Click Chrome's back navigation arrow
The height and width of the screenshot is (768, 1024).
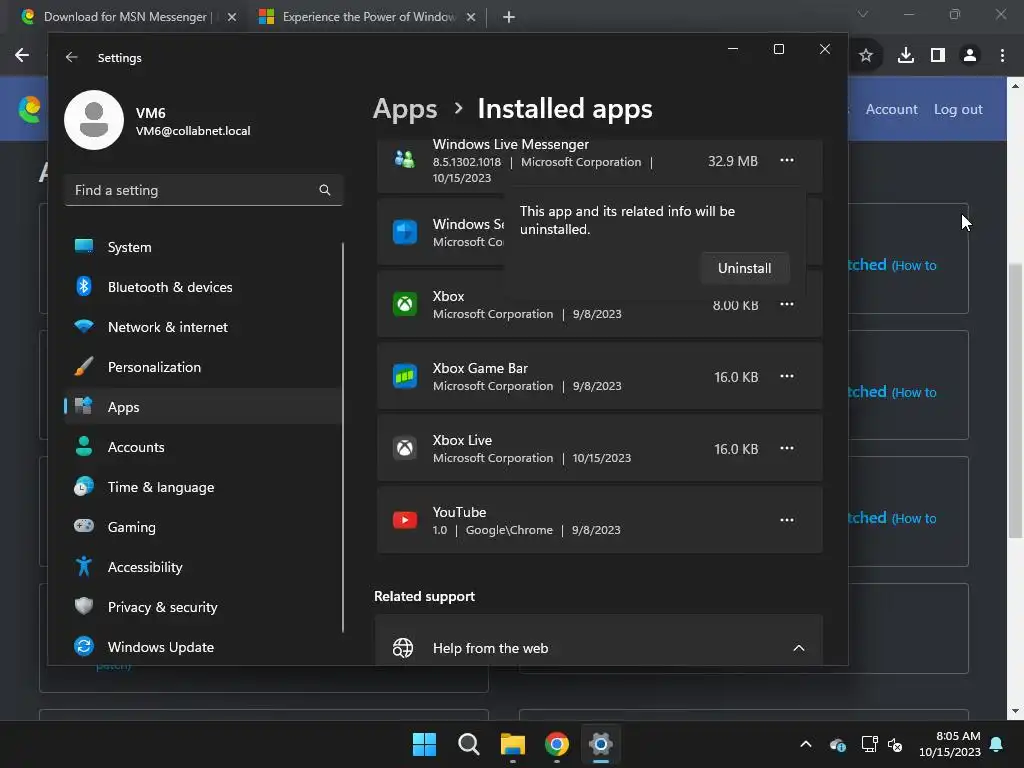click(x=22, y=56)
